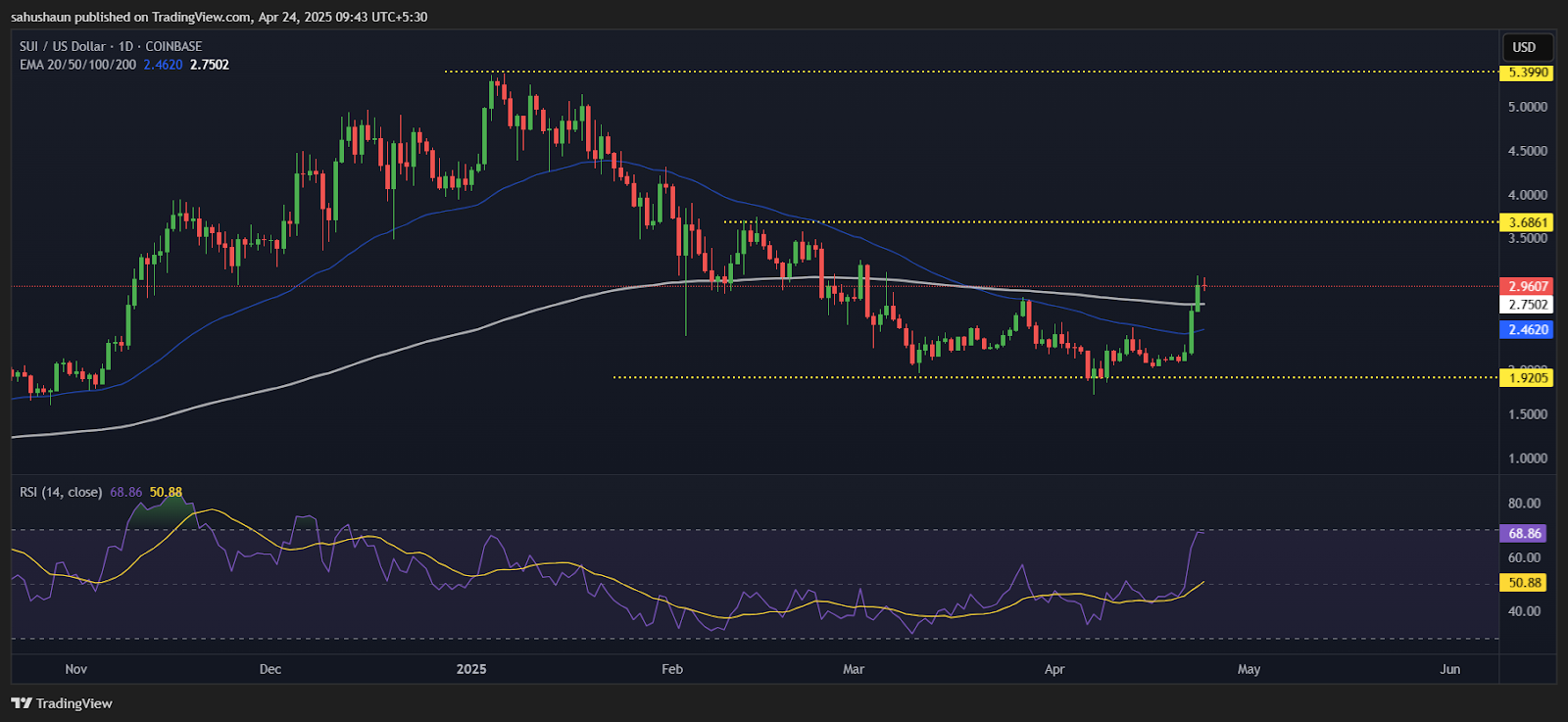Open the USD currency selector

click(1524, 47)
